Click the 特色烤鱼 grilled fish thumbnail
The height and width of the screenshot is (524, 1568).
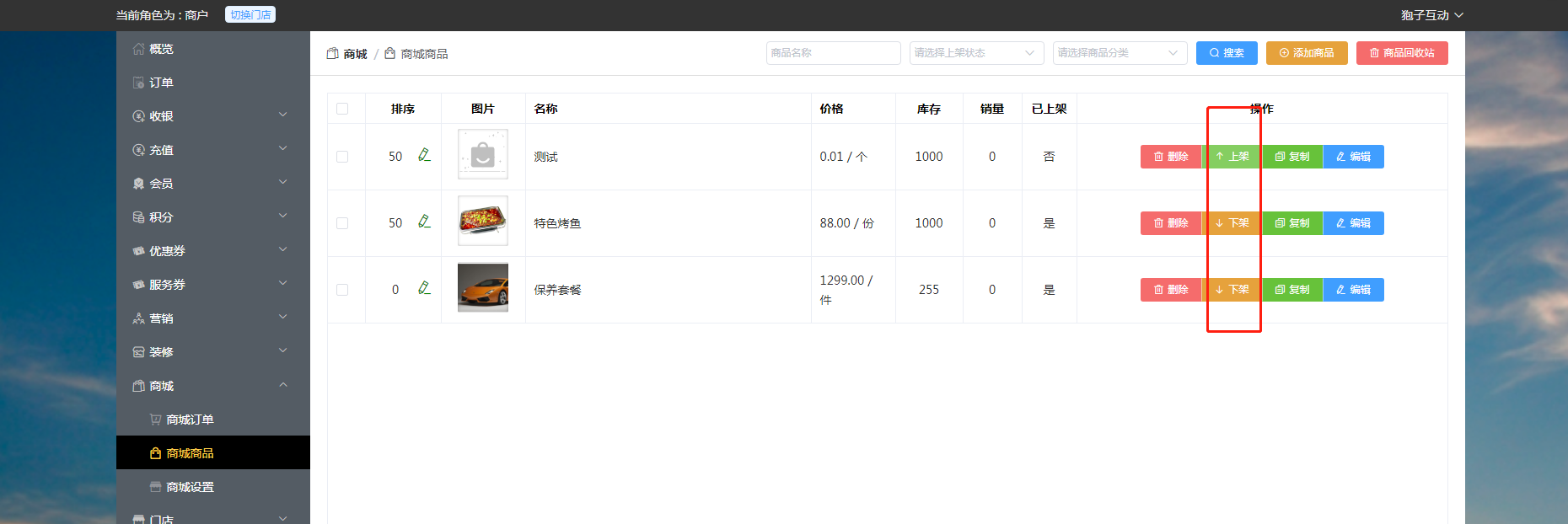pos(483,221)
